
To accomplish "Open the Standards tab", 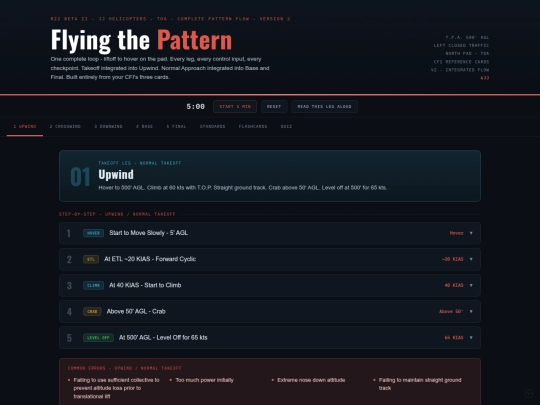I will [212, 127].
